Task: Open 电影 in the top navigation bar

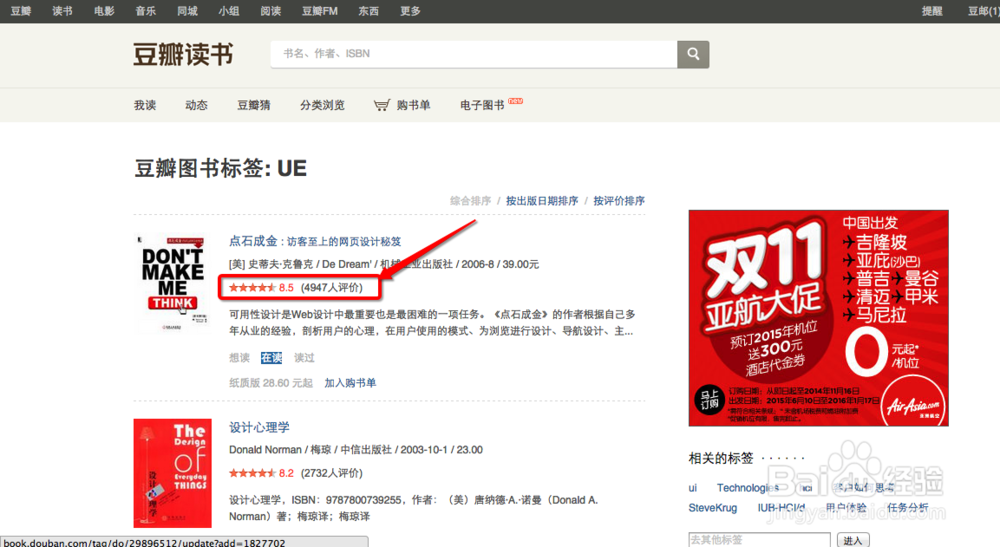Action: click(104, 11)
